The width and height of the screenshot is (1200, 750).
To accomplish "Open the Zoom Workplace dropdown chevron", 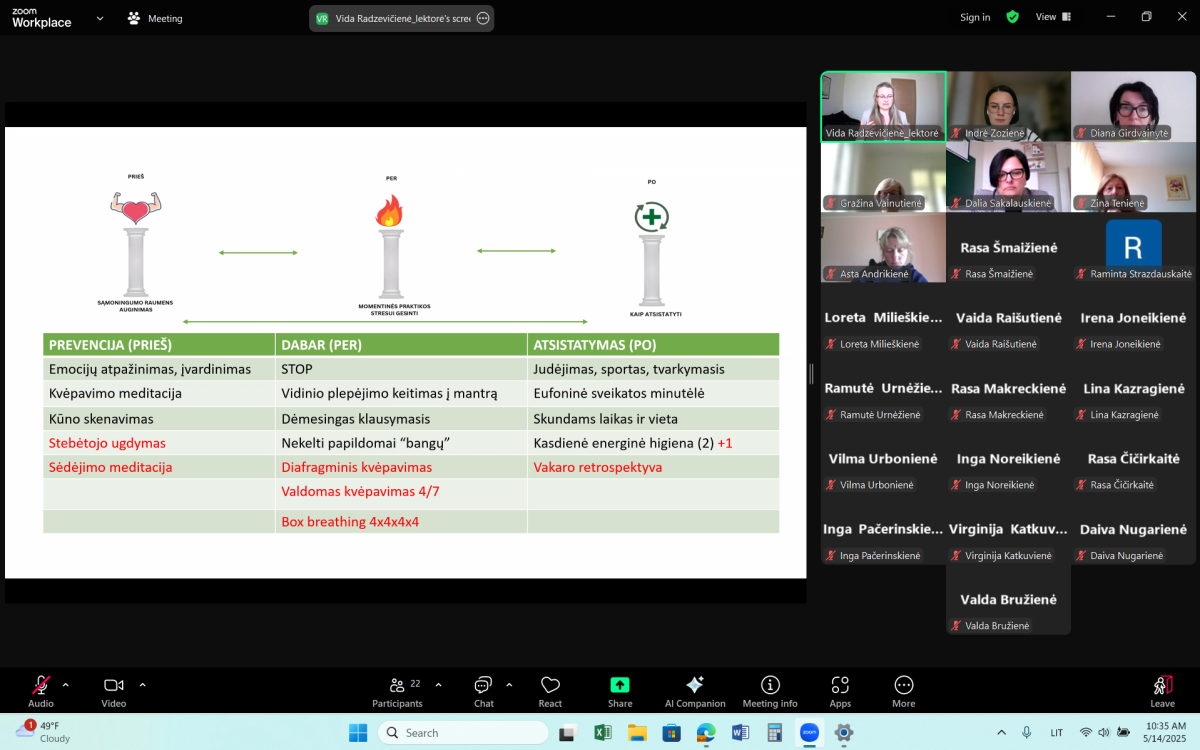I will click(x=99, y=18).
